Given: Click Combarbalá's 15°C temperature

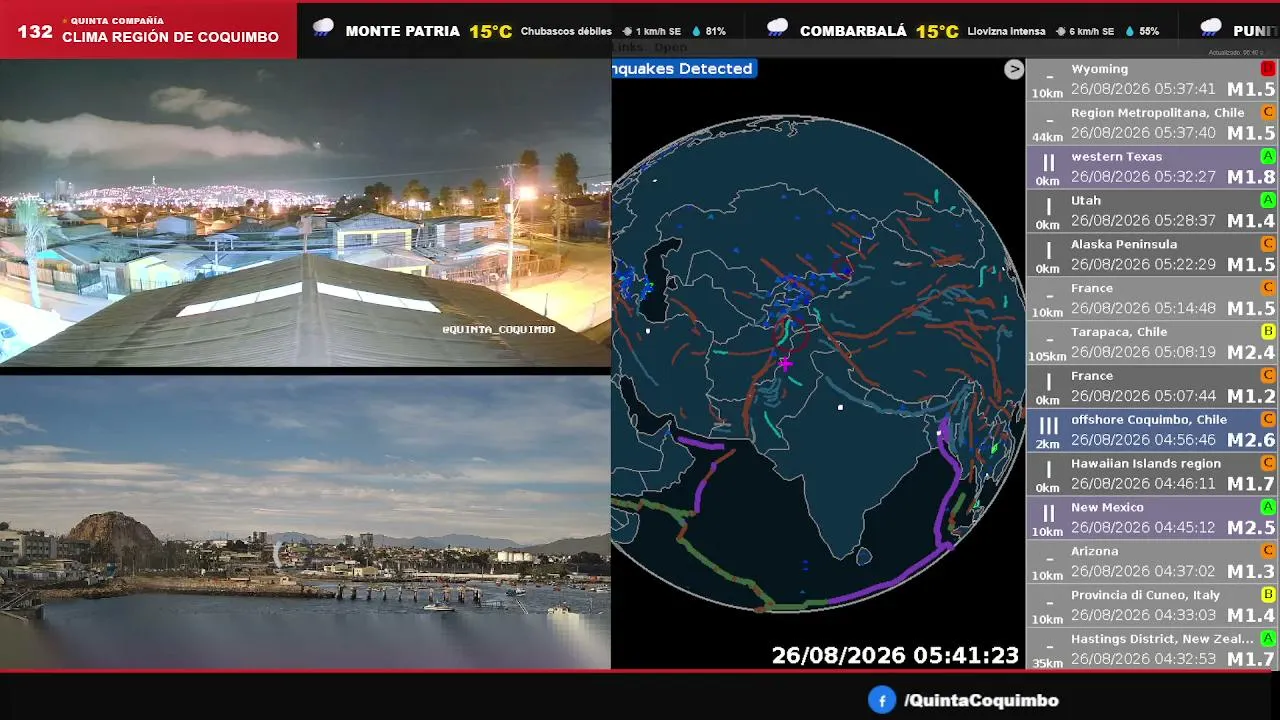Looking at the screenshot, I should coord(937,31).
